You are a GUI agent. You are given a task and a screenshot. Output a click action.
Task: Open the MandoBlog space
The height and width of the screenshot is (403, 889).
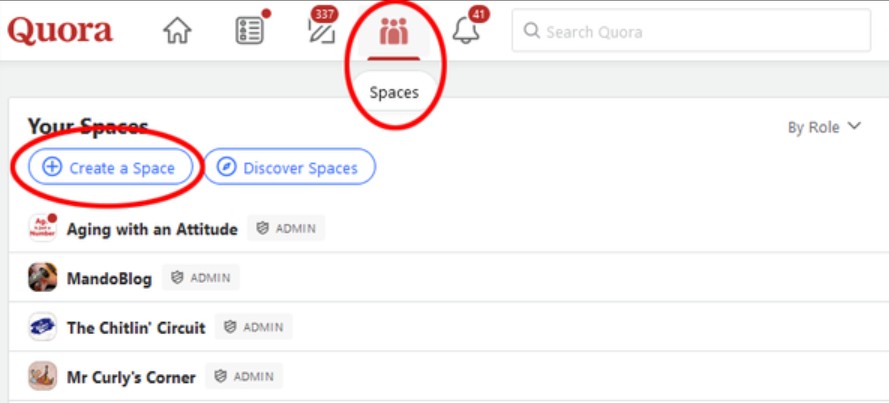click(109, 278)
